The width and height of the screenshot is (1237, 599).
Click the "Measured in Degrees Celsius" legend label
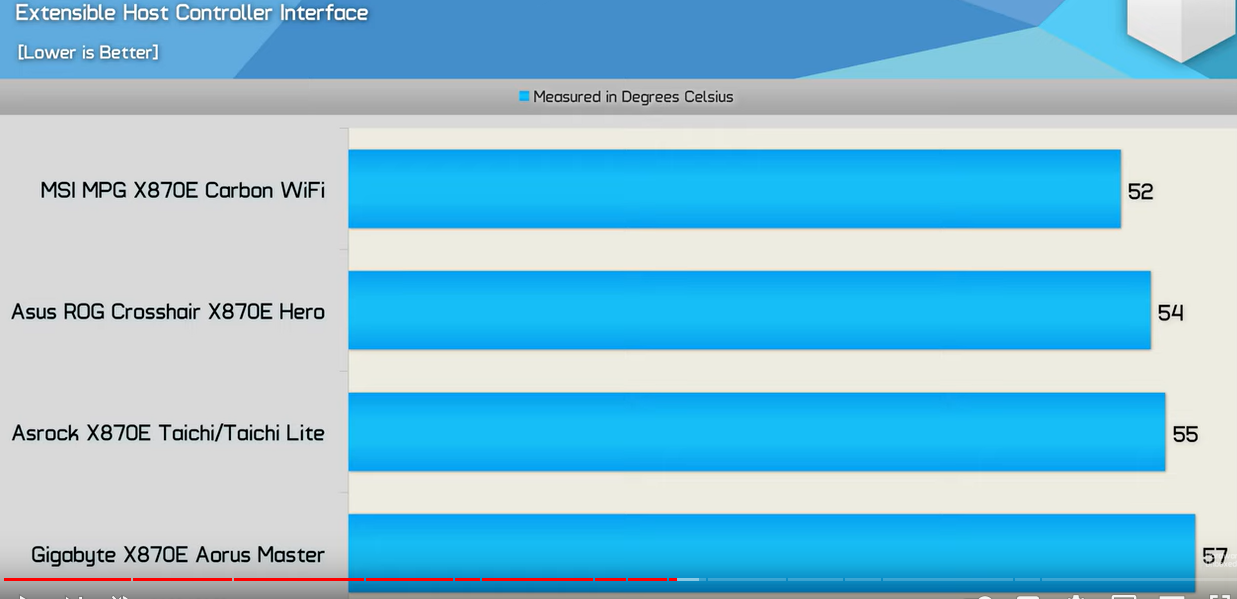[633, 97]
